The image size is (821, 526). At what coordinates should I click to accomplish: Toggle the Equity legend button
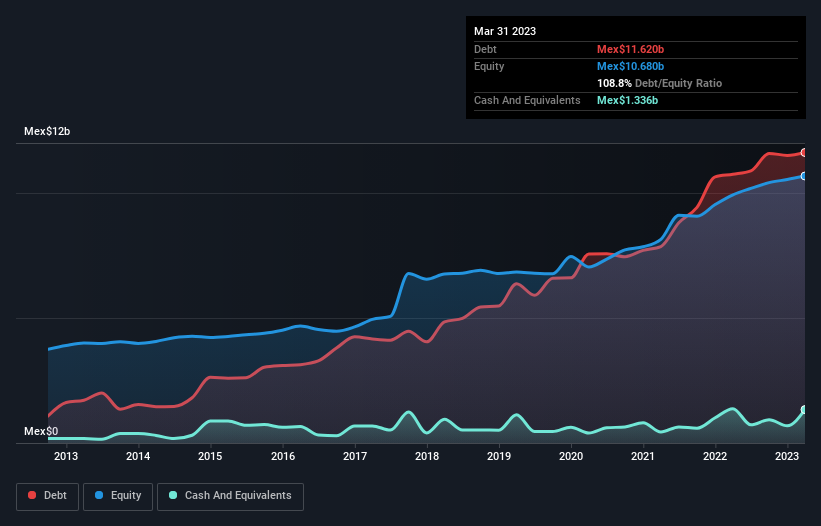(118, 496)
